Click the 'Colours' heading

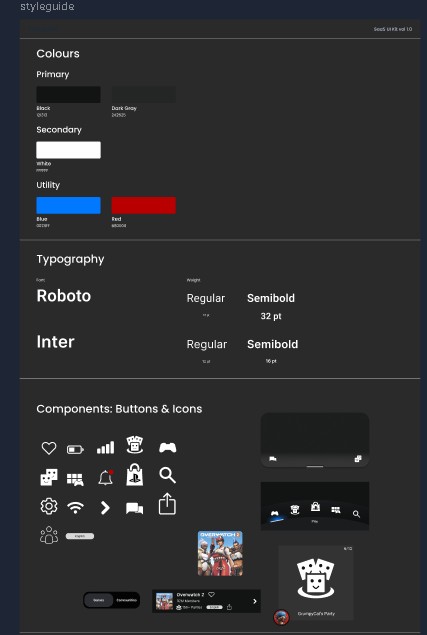(x=58, y=53)
